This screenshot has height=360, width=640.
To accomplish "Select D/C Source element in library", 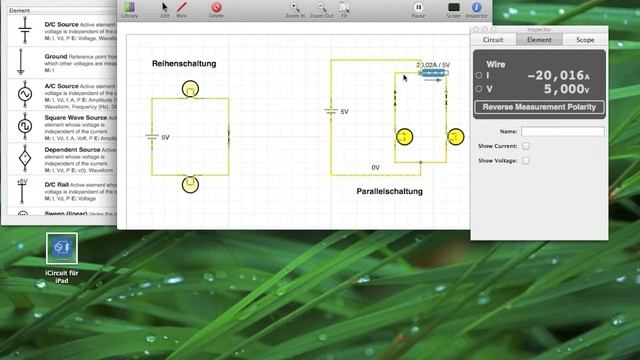I will tap(62, 31).
